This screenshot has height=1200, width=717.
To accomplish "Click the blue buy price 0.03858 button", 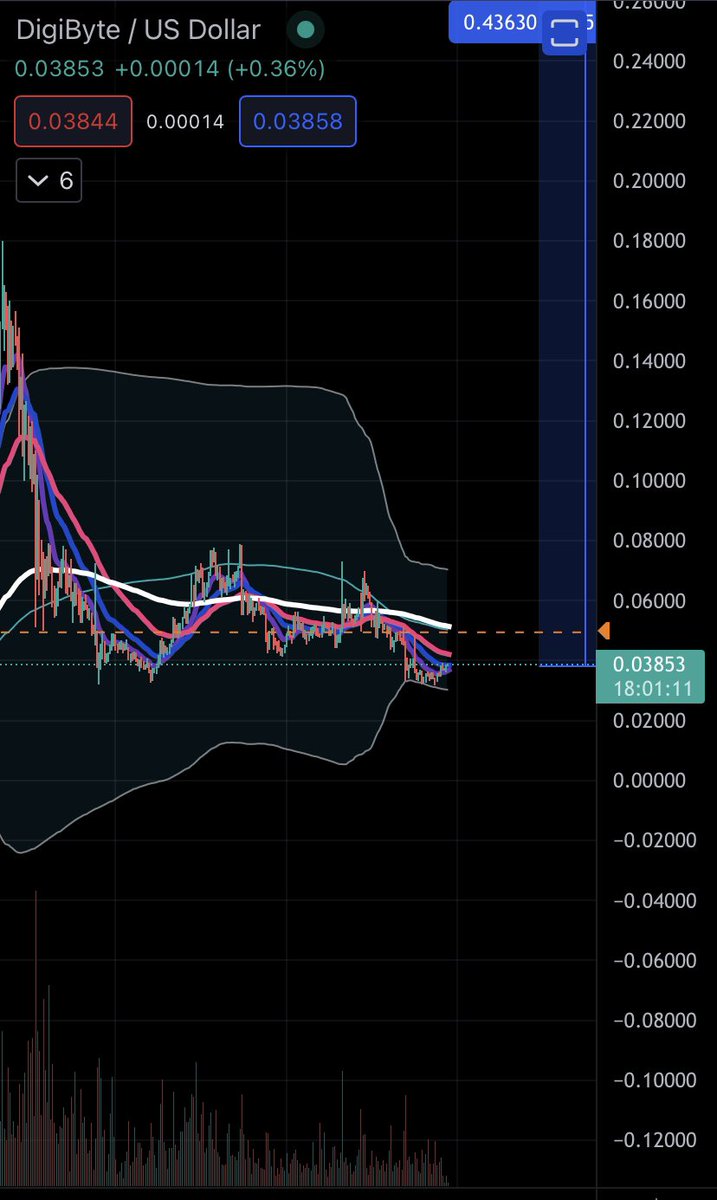I will click(298, 122).
